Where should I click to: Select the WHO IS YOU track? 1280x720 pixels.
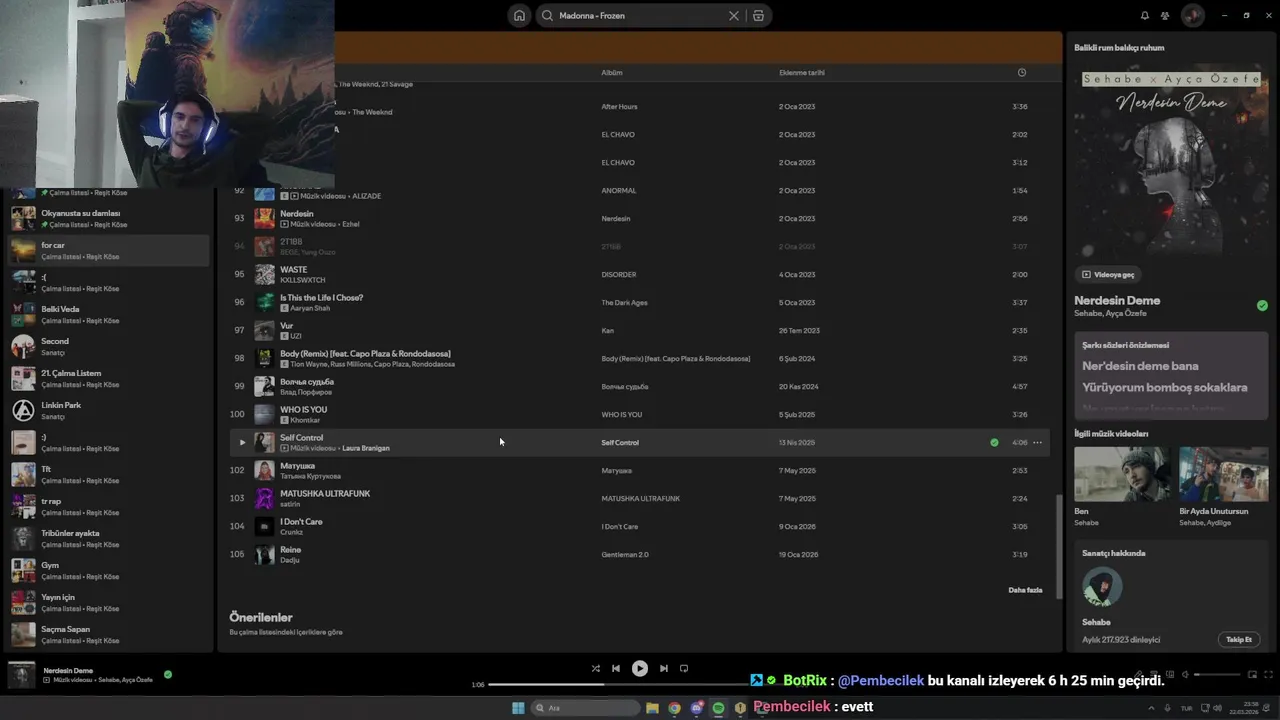pyautogui.click(x=640, y=414)
